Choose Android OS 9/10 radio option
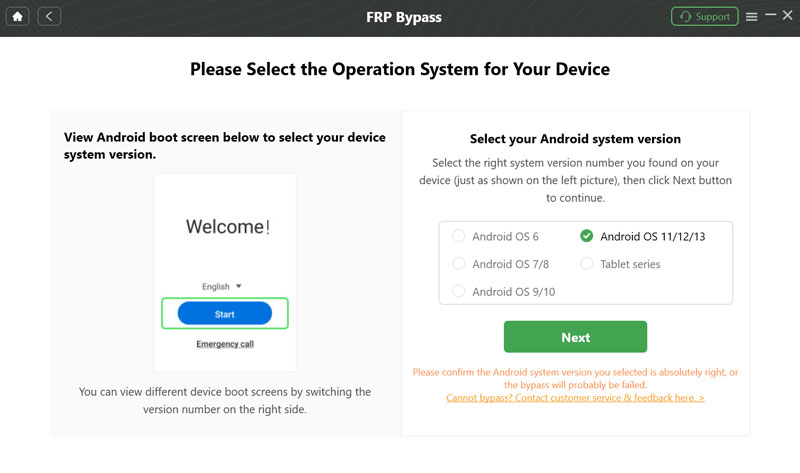The width and height of the screenshot is (800, 473). coord(459,292)
